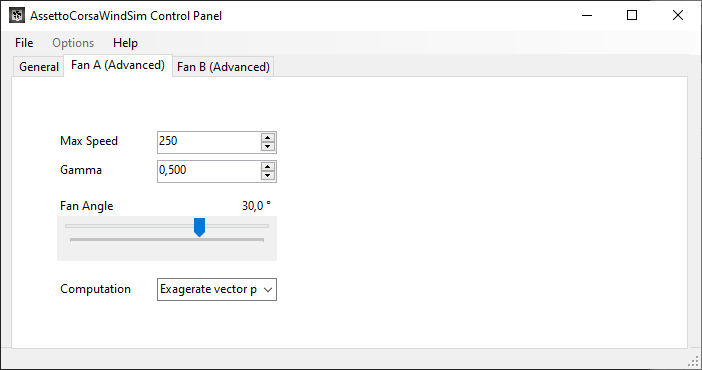Click the Computation combo box chevron arrow

(x=268, y=290)
